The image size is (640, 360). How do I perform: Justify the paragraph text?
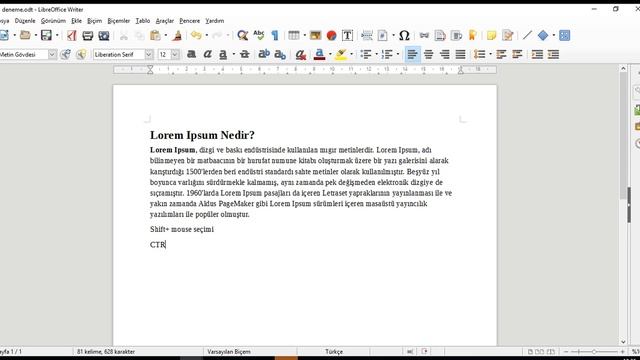(460, 54)
